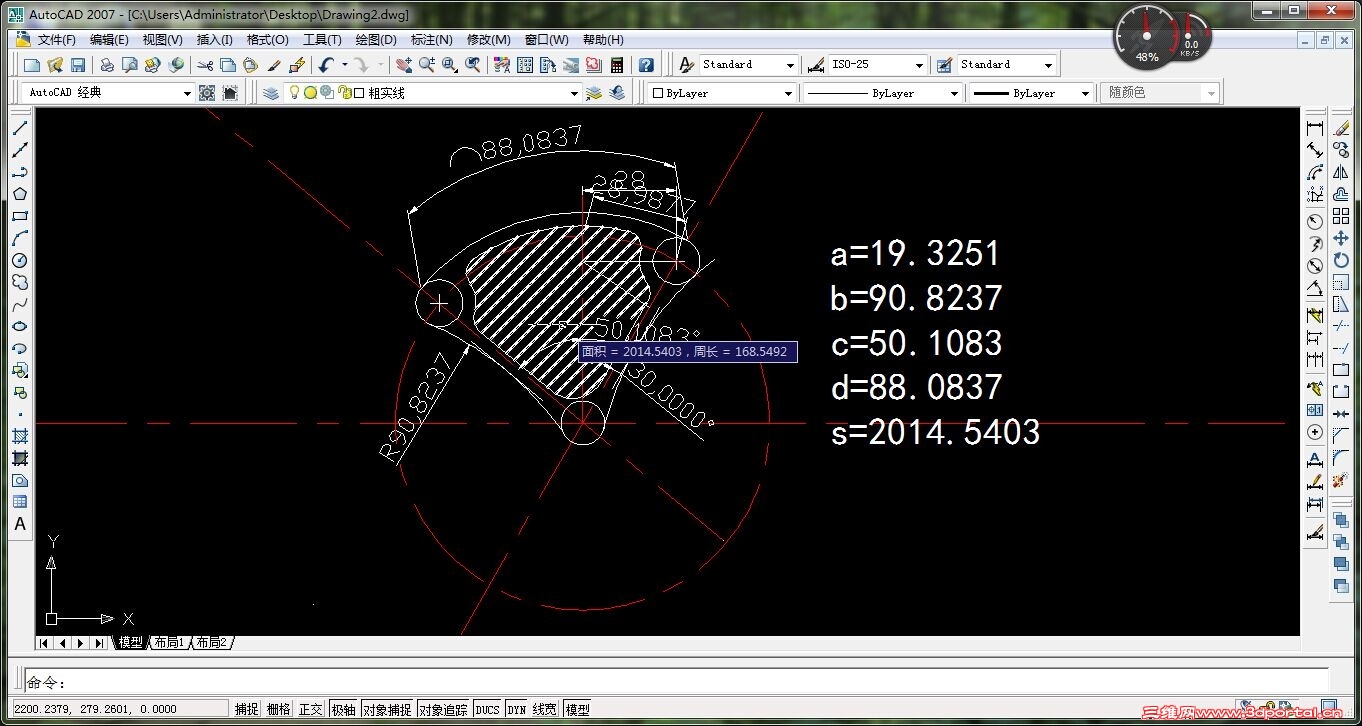
Task: Click the Plot (print) icon
Action: coord(107,65)
